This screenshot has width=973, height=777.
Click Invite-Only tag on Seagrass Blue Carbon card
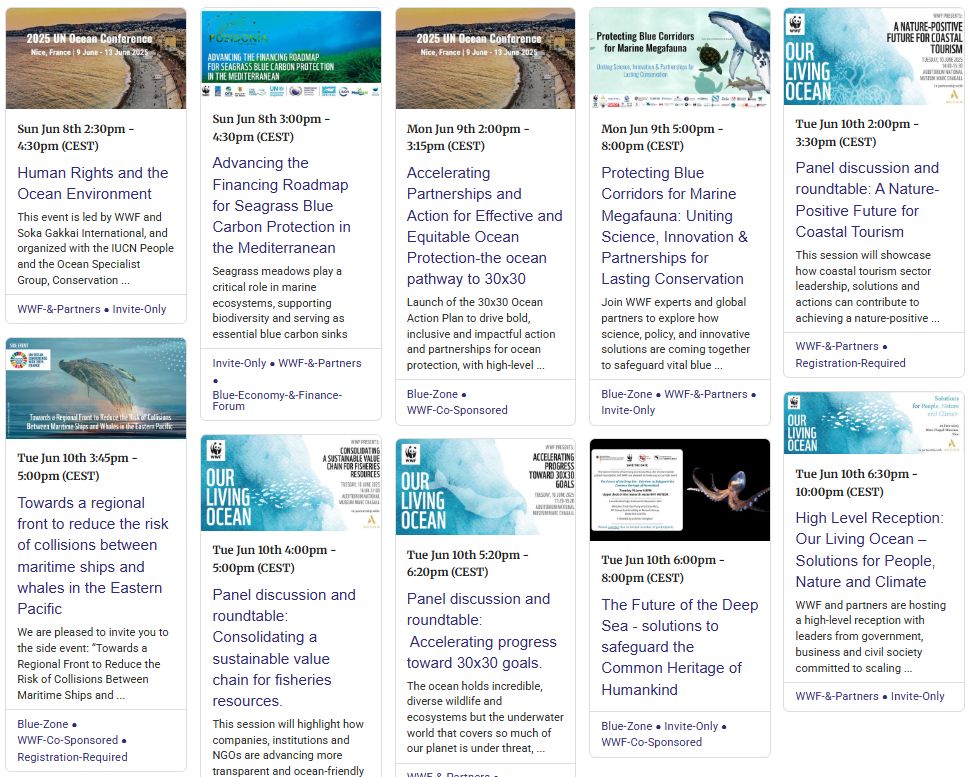pos(239,363)
